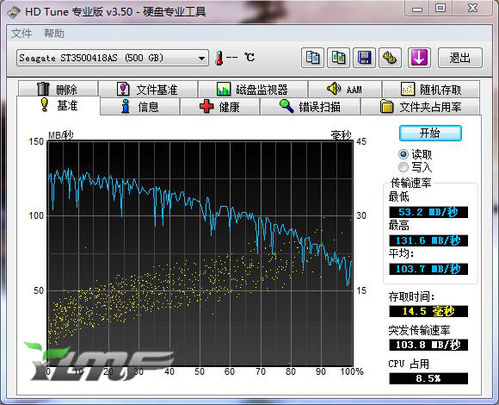Screen dimensions: 499x405
Task: Open the 随机存取 tab
Action: click(431, 89)
